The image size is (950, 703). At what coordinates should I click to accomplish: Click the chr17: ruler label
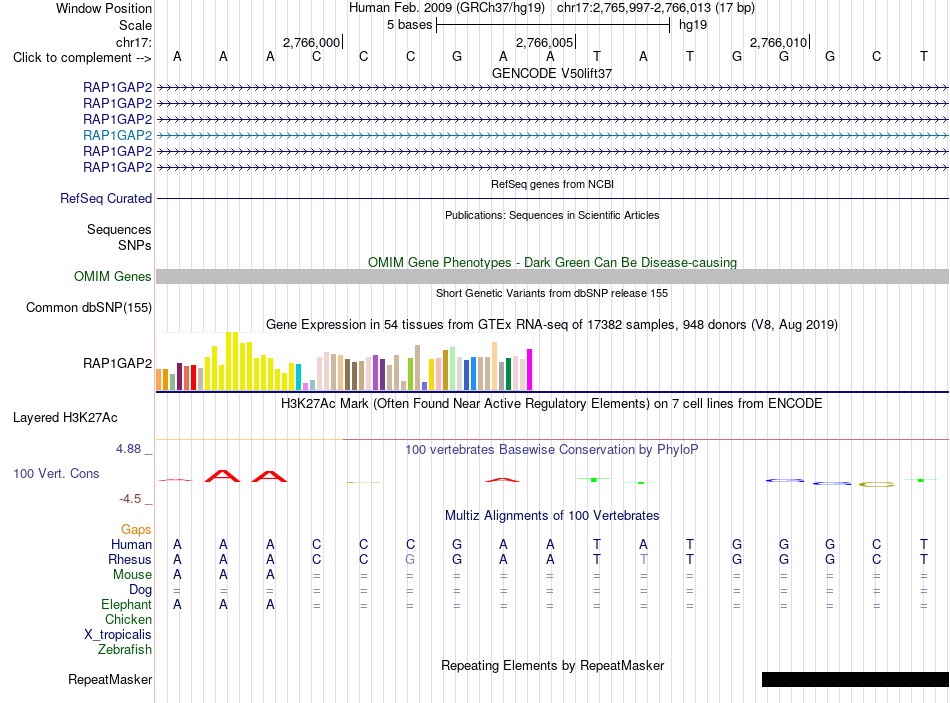click(134, 42)
